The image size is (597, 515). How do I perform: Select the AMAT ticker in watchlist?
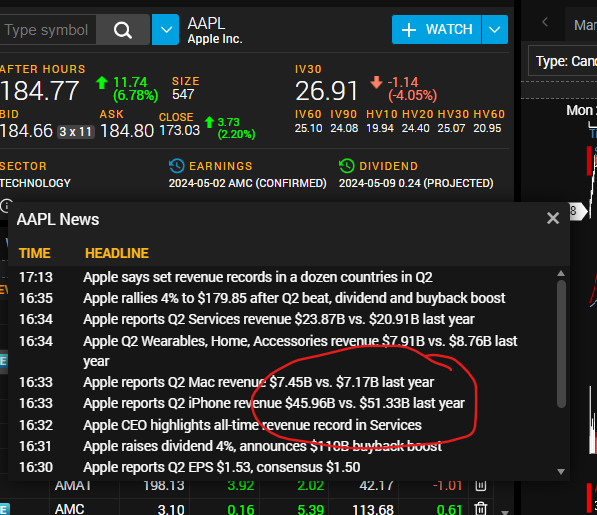point(73,486)
